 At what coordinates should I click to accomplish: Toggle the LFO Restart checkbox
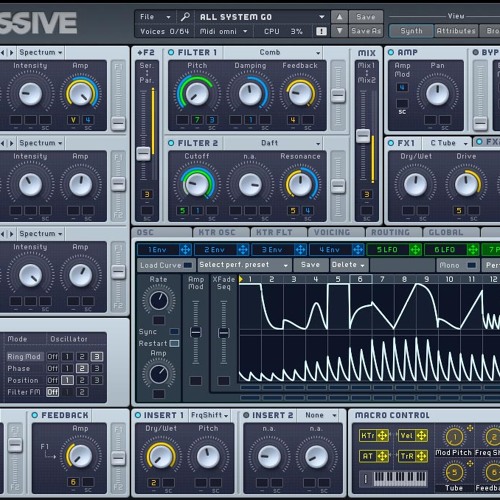(174, 343)
